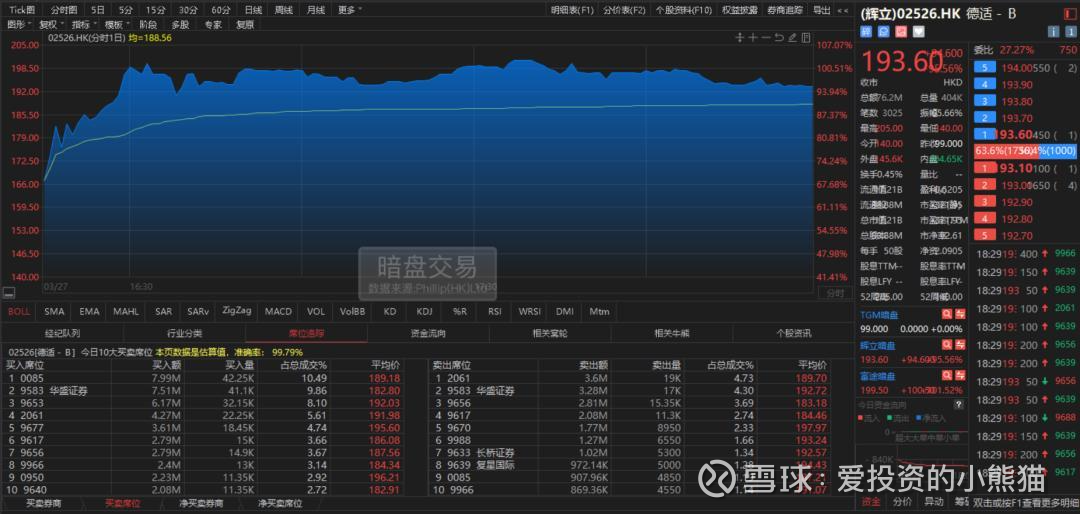Viewport: 1080px width, 514px height.
Task: Open the 月线 monthly chart
Action: point(315,10)
